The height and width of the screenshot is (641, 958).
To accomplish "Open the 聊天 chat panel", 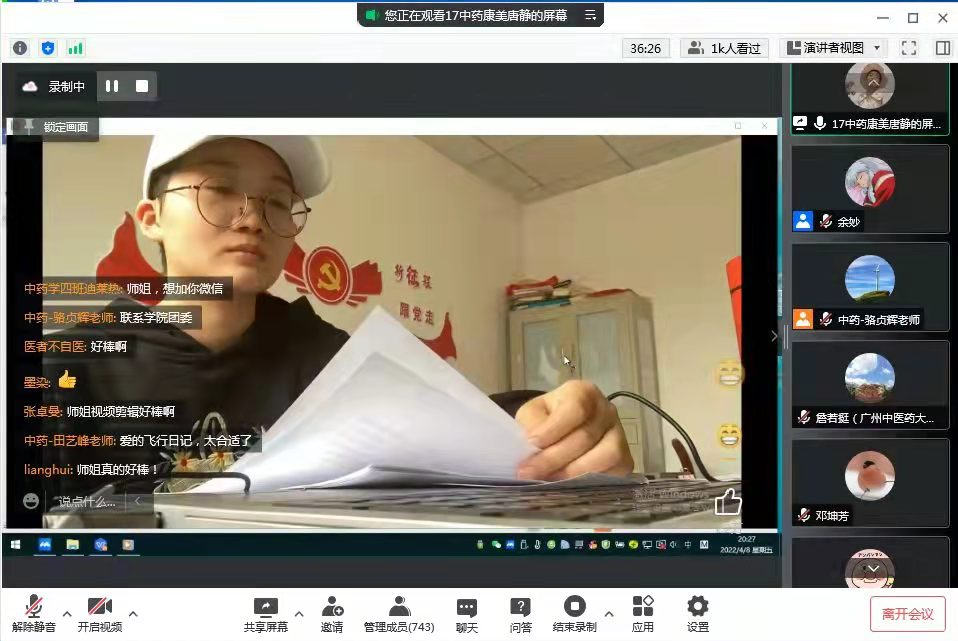I will point(466,613).
